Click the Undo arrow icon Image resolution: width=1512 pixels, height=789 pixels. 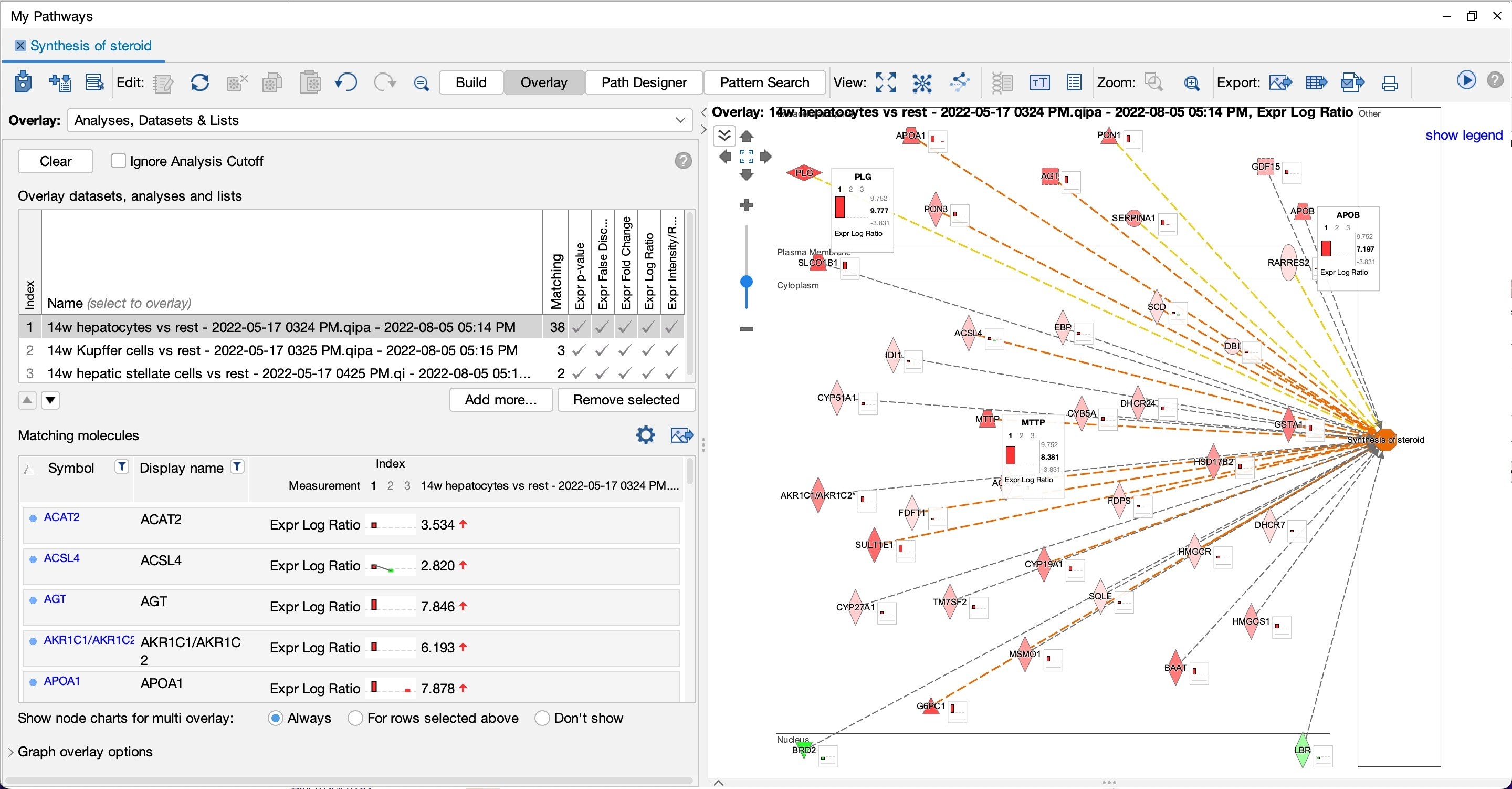click(x=346, y=82)
